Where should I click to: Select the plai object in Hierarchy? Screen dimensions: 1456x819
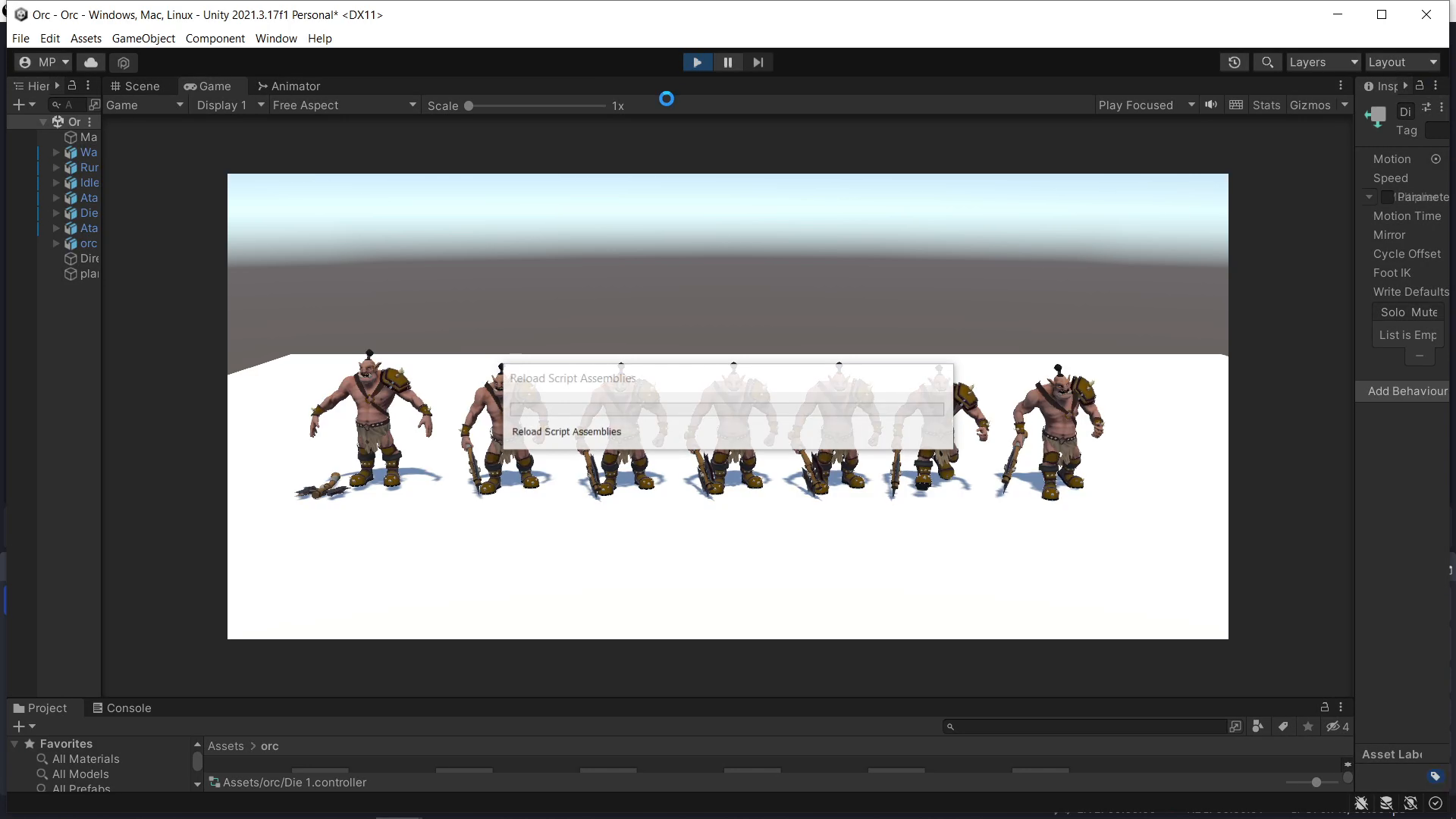tap(82, 274)
